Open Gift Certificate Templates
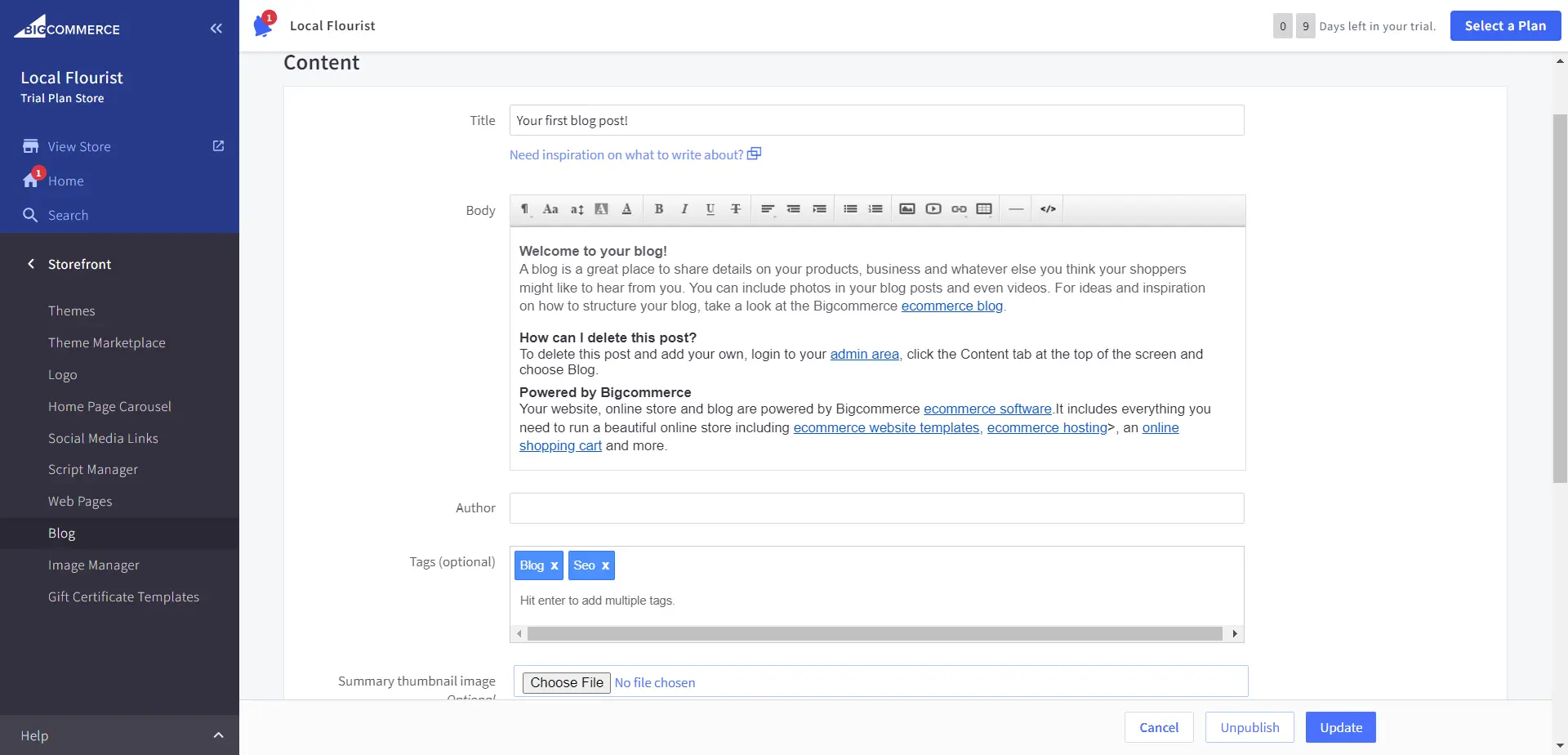This screenshot has width=1568, height=755. coord(123,597)
